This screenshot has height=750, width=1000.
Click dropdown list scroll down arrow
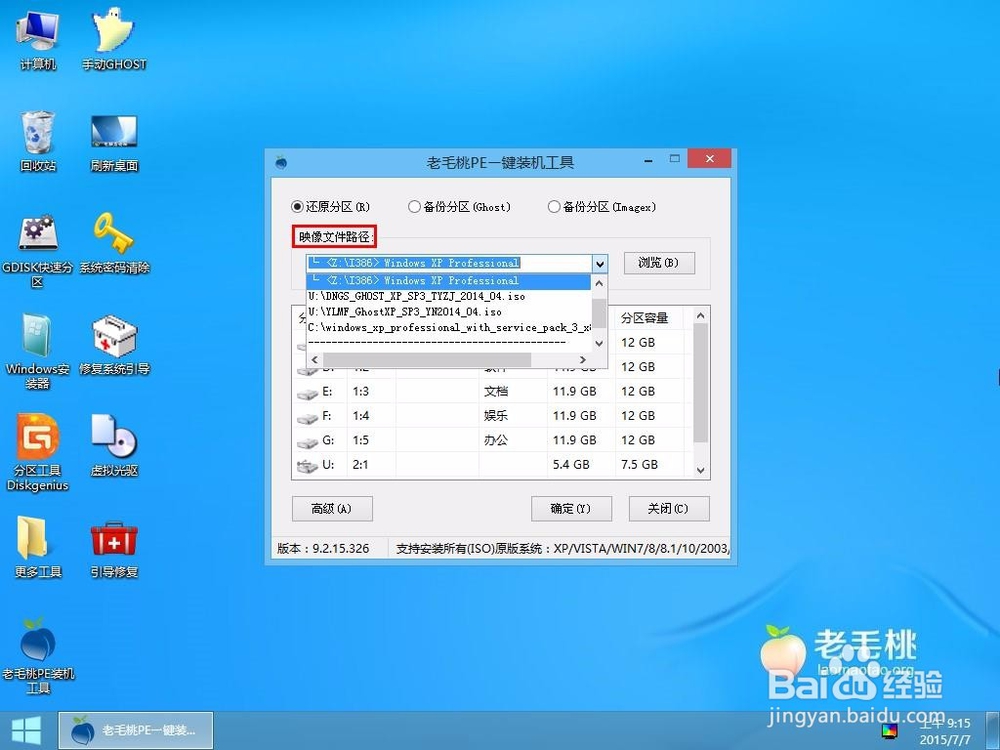pos(599,343)
